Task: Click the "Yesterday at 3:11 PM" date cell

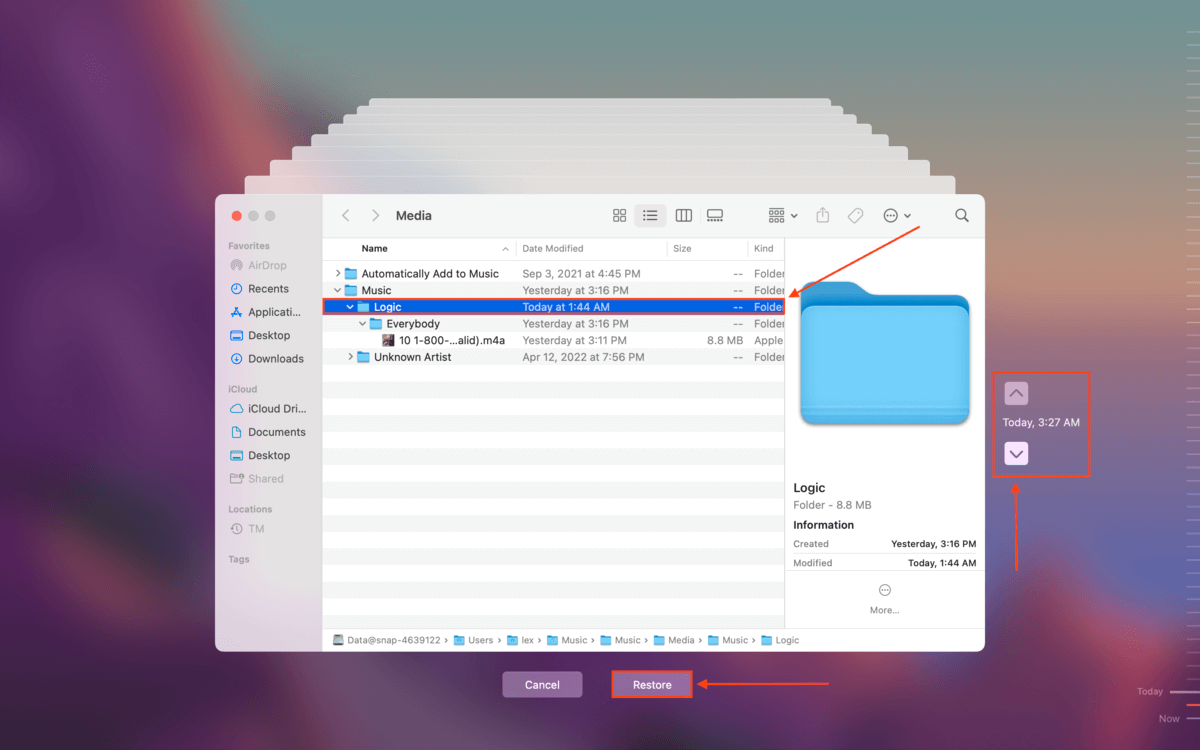Action: (x=575, y=340)
